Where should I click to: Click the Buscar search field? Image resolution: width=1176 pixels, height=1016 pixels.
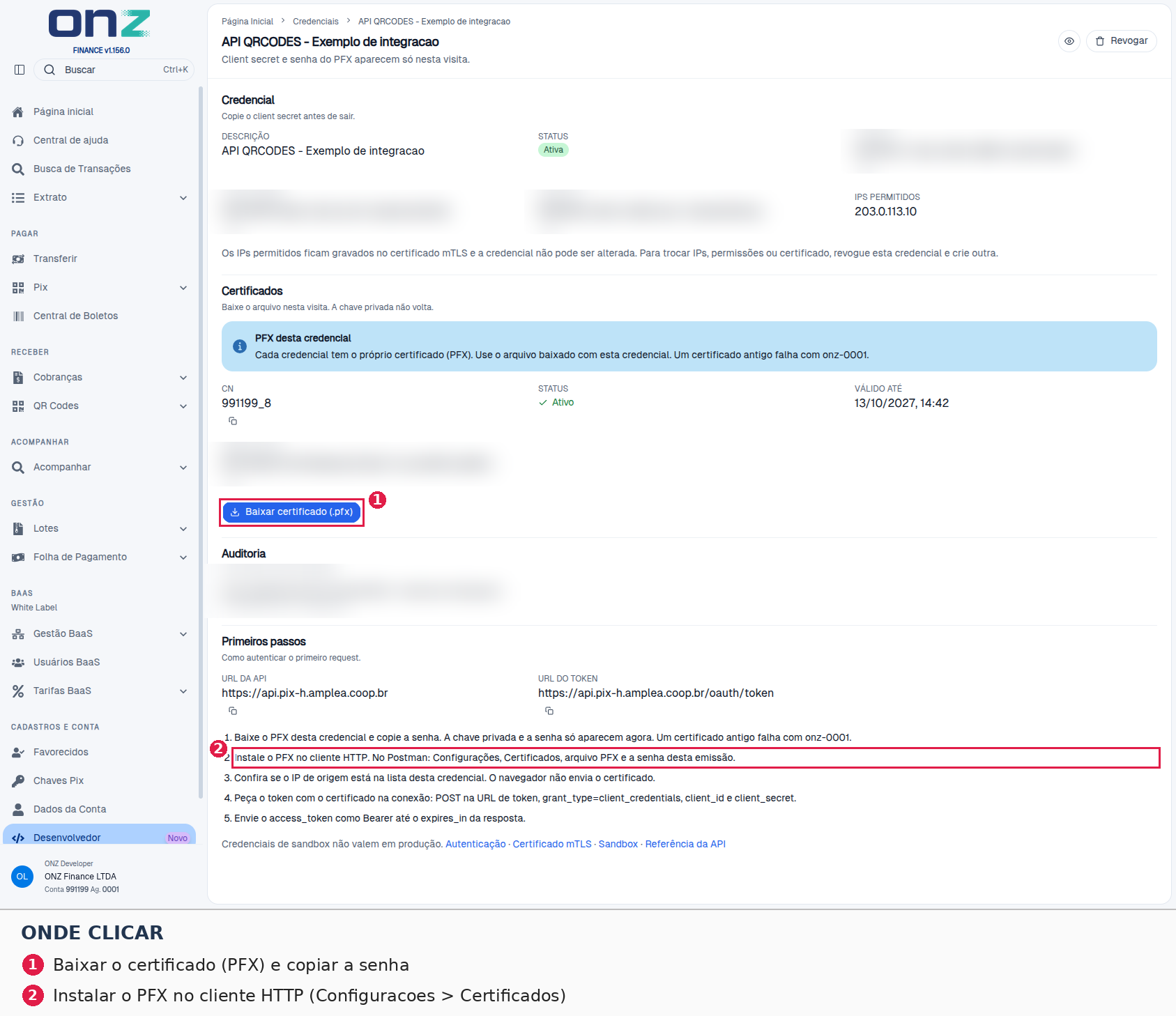pyautogui.click(x=114, y=70)
